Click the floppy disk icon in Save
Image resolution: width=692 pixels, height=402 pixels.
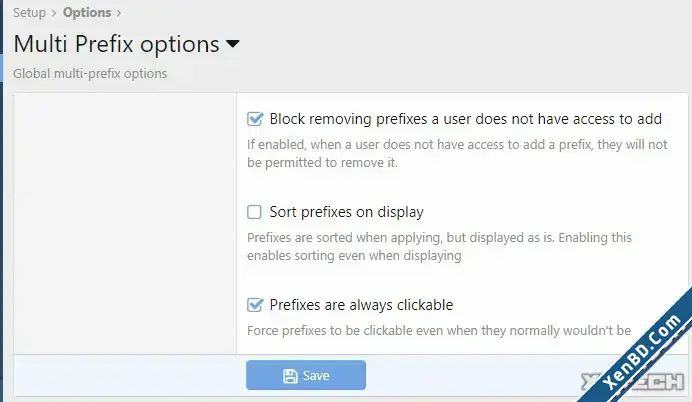coord(290,376)
